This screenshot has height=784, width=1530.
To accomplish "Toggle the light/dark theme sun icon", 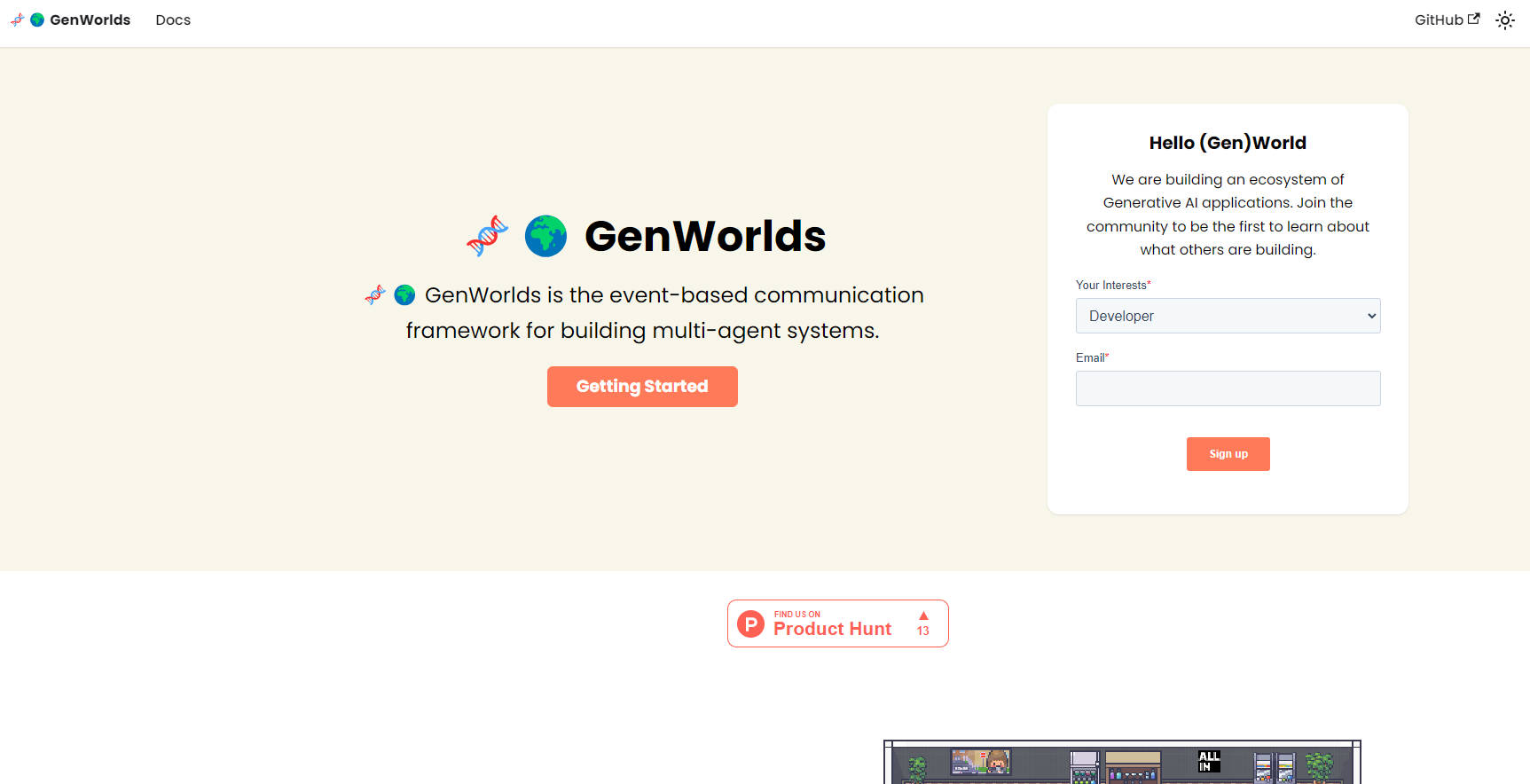I will [1505, 20].
